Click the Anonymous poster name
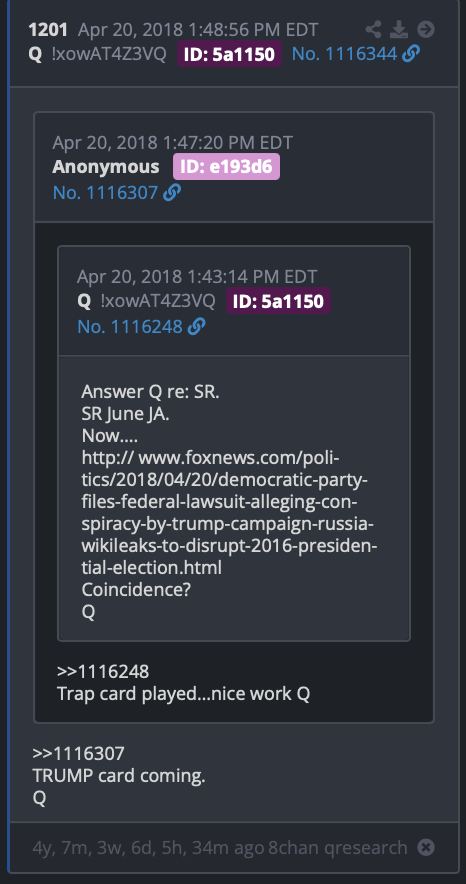Image resolution: width=466 pixels, height=884 pixels. tap(106, 167)
